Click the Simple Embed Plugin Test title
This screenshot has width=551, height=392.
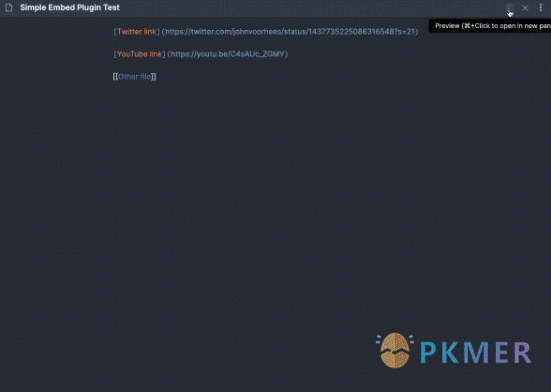click(70, 7)
